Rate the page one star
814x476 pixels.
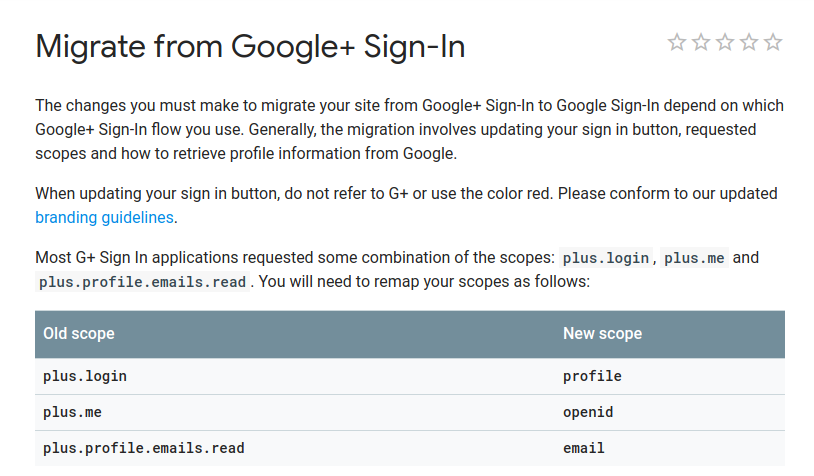pos(677,42)
